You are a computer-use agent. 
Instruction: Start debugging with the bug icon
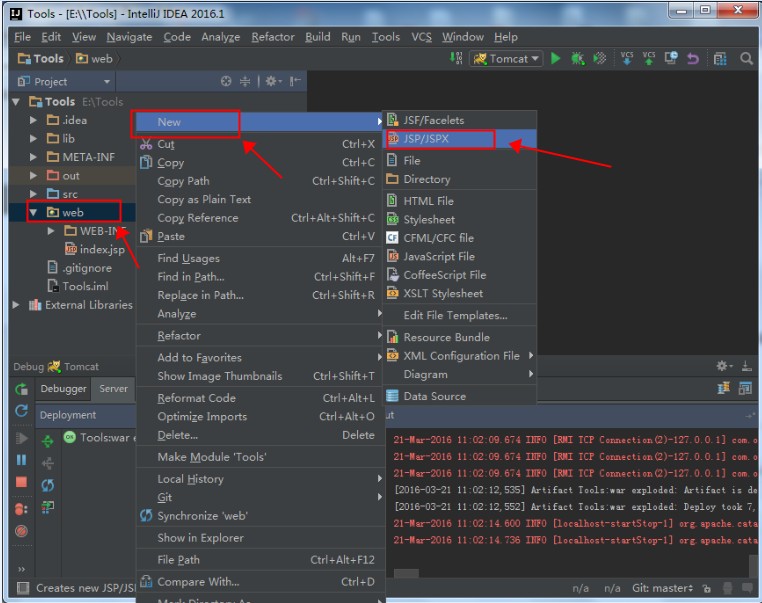click(x=577, y=59)
